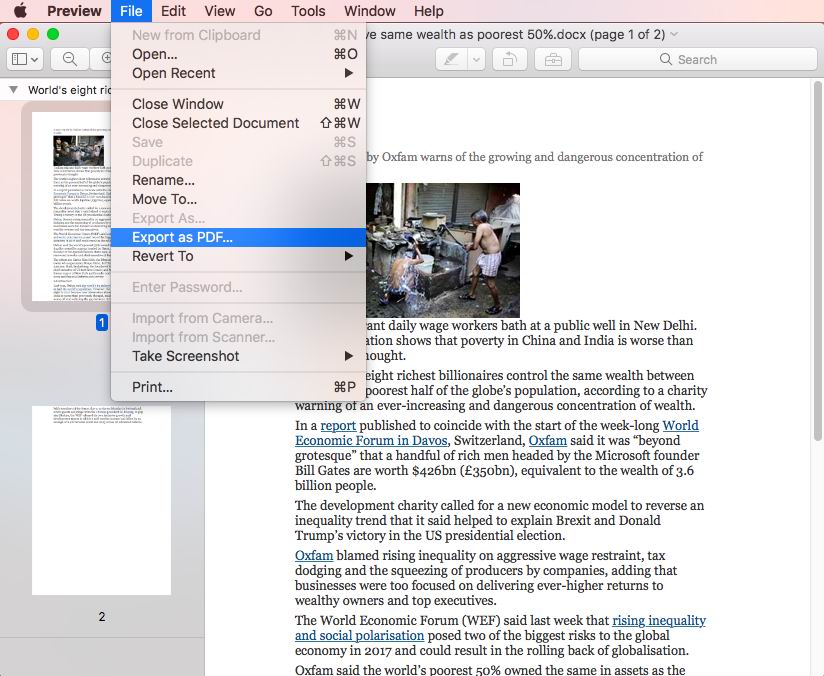This screenshot has height=676, width=824.
Task: Open the Apple menu
Action: coord(20,11)
